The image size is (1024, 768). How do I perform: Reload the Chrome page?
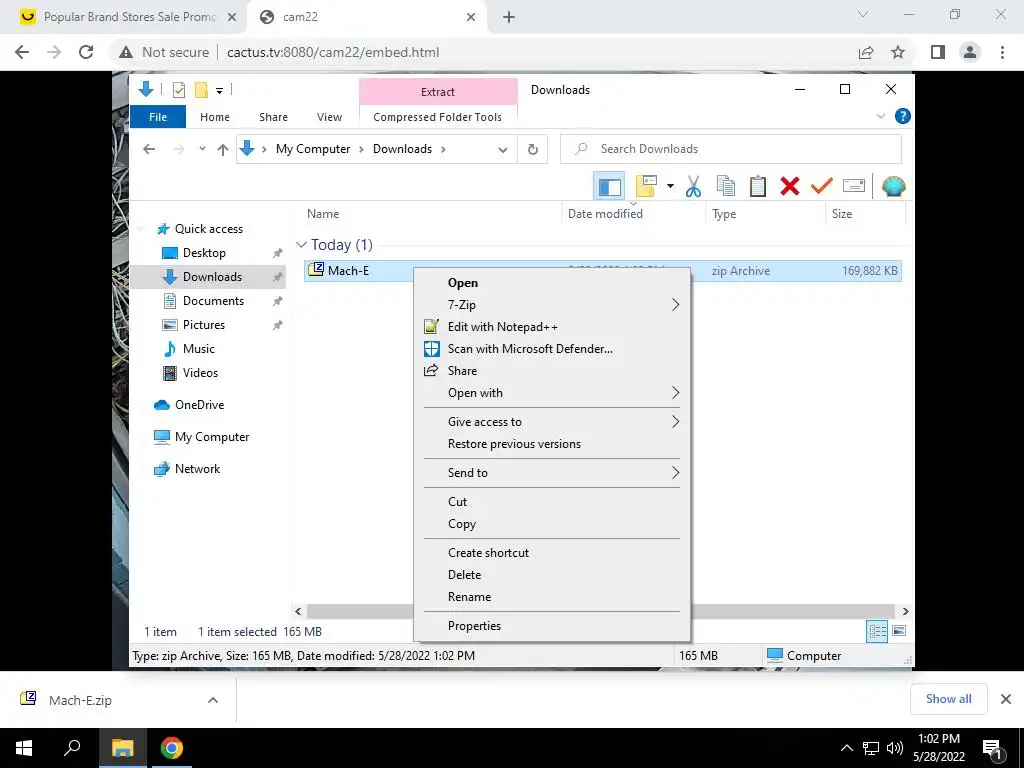click(86, 52)
